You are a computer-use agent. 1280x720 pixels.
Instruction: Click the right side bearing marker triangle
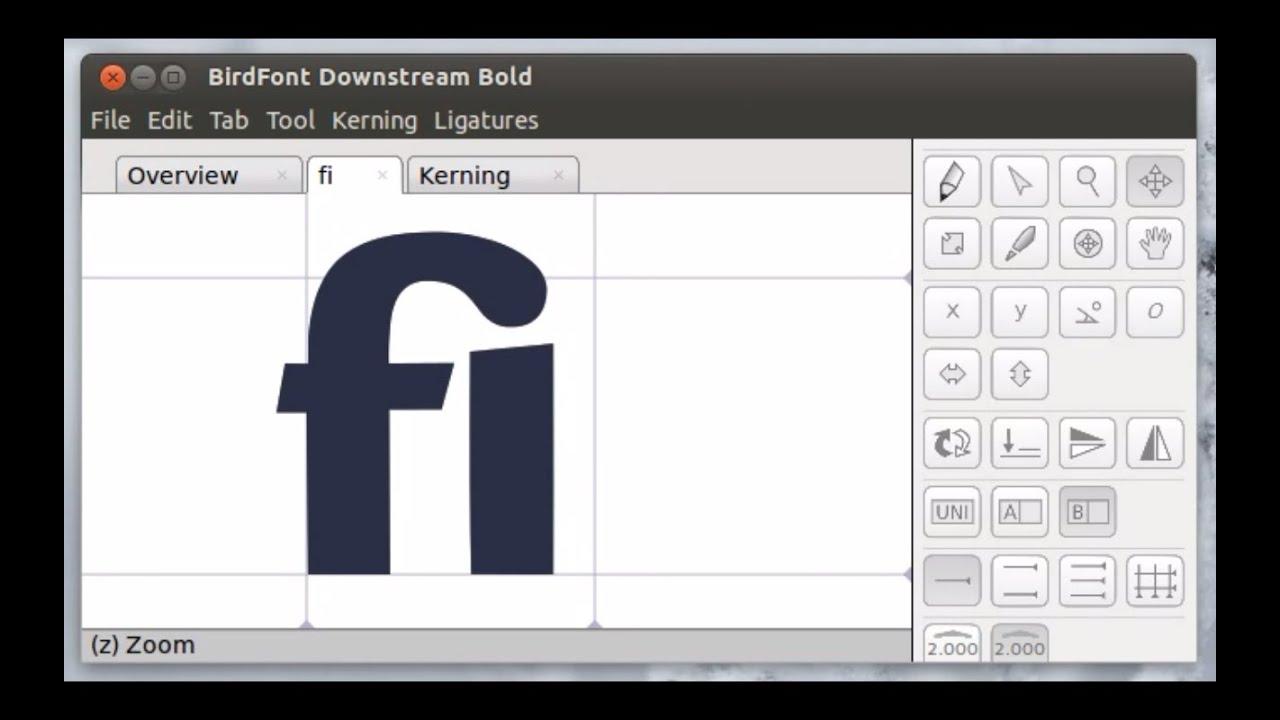(595, 624)
